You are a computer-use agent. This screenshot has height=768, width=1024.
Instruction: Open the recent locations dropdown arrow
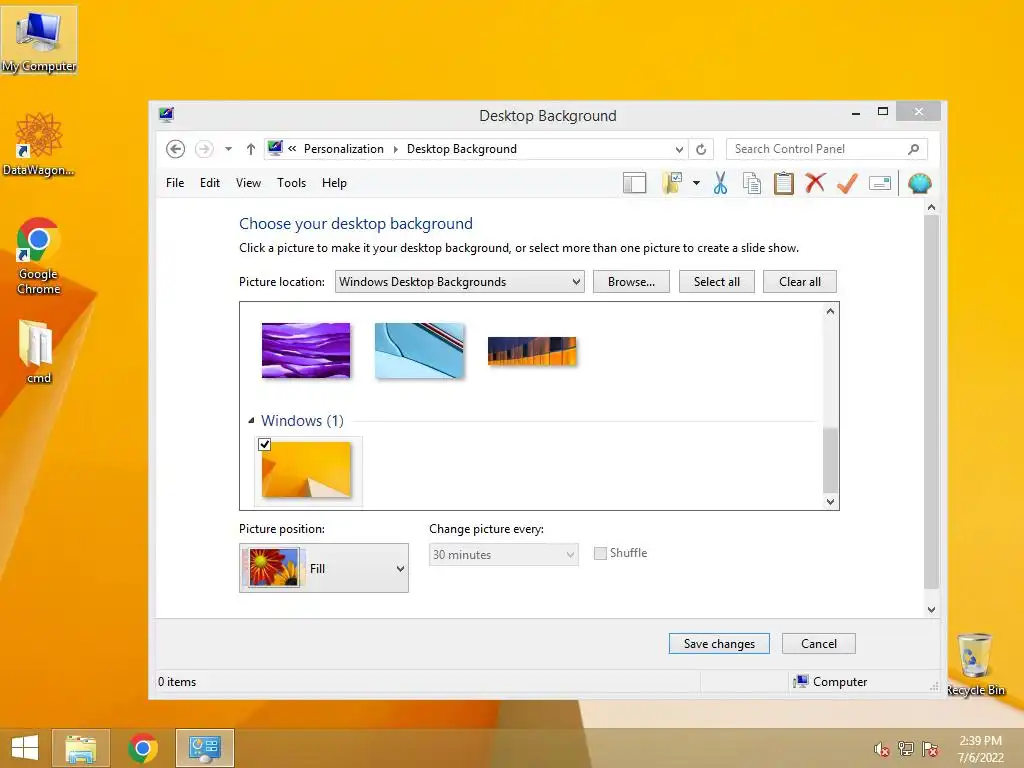228,149
